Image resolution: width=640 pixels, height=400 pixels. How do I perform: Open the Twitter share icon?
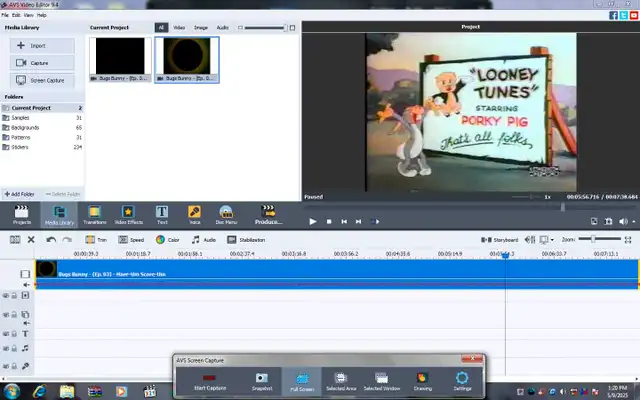(624, 15)
